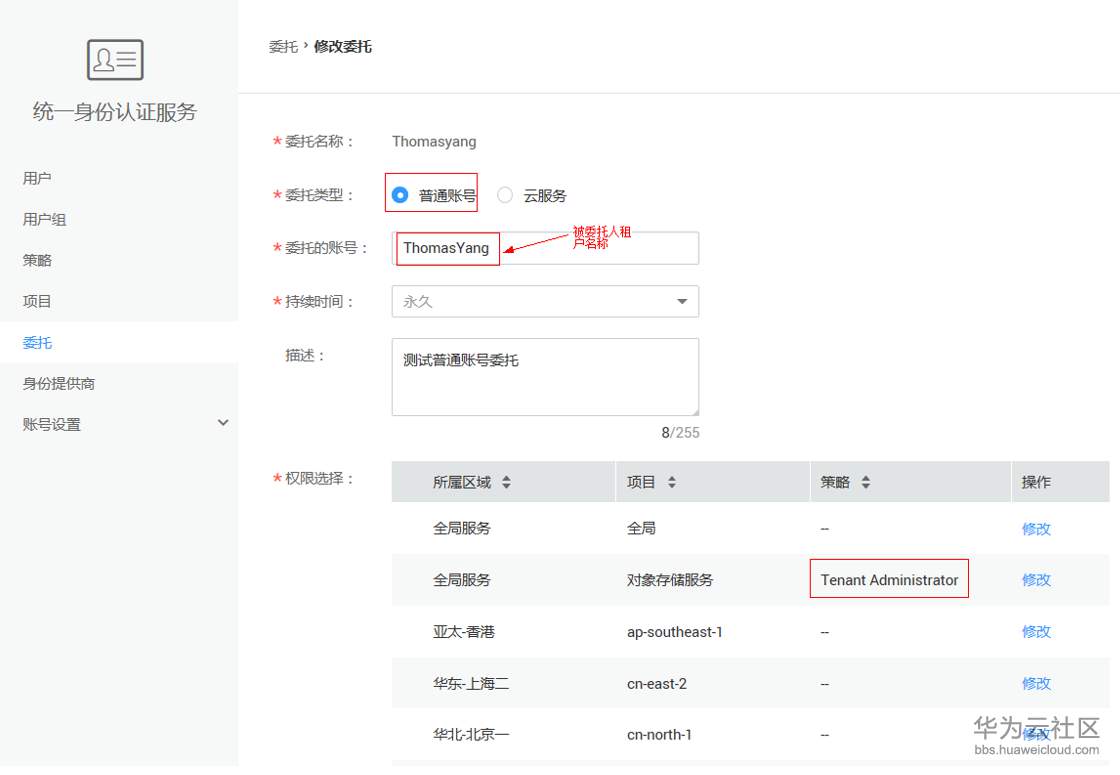The width and height of the screenshot is (1120, 775).
Task: Sort table by 所属区域 column arrows
Action: (506, 482)
